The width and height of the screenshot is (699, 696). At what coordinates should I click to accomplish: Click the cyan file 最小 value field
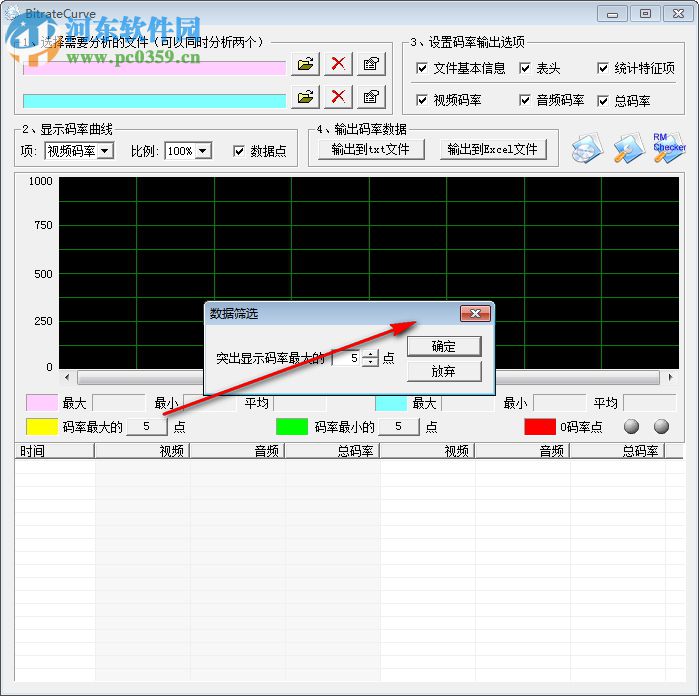point(559,403)
